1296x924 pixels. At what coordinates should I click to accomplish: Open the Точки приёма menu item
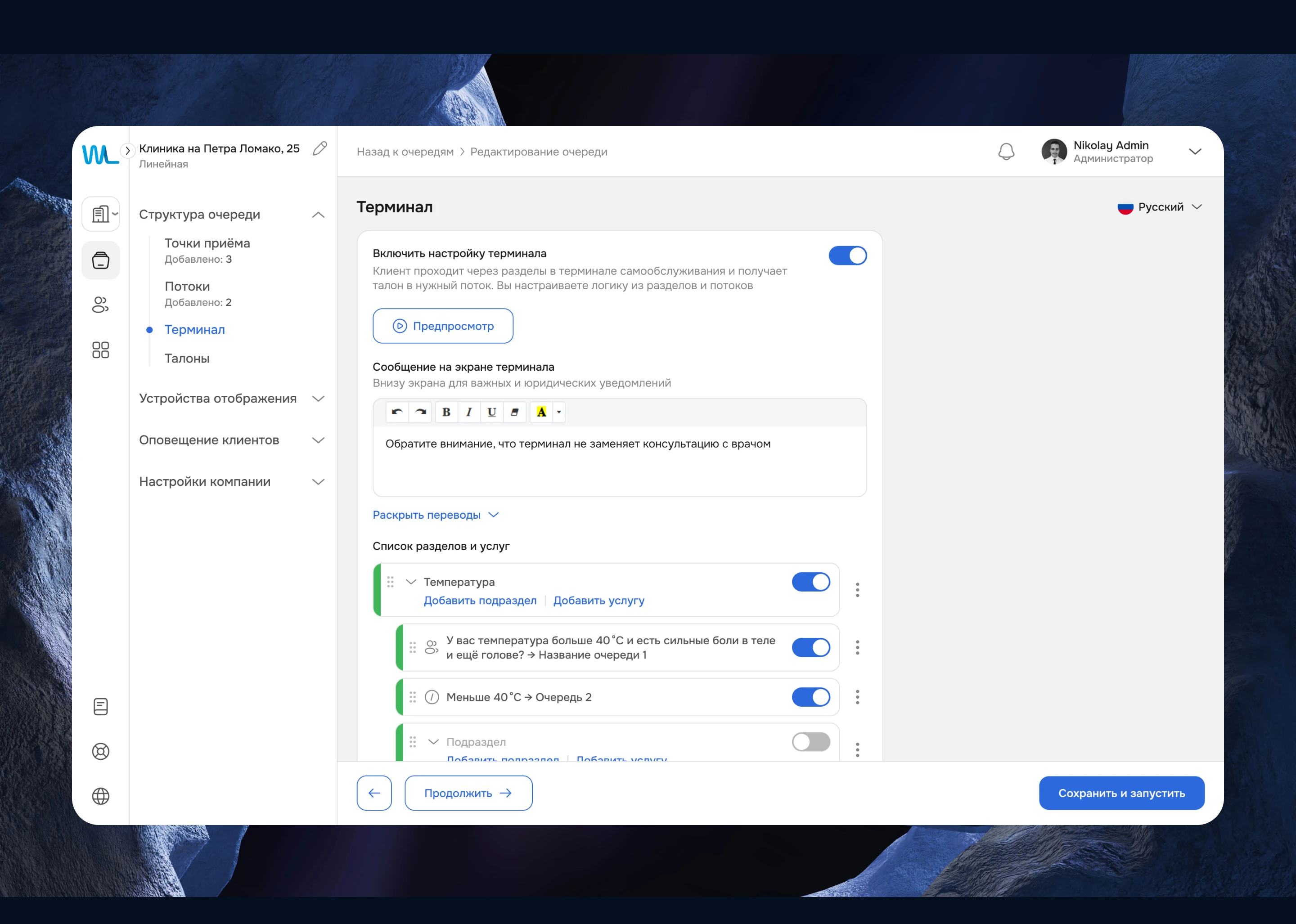[x=207, y=243]
